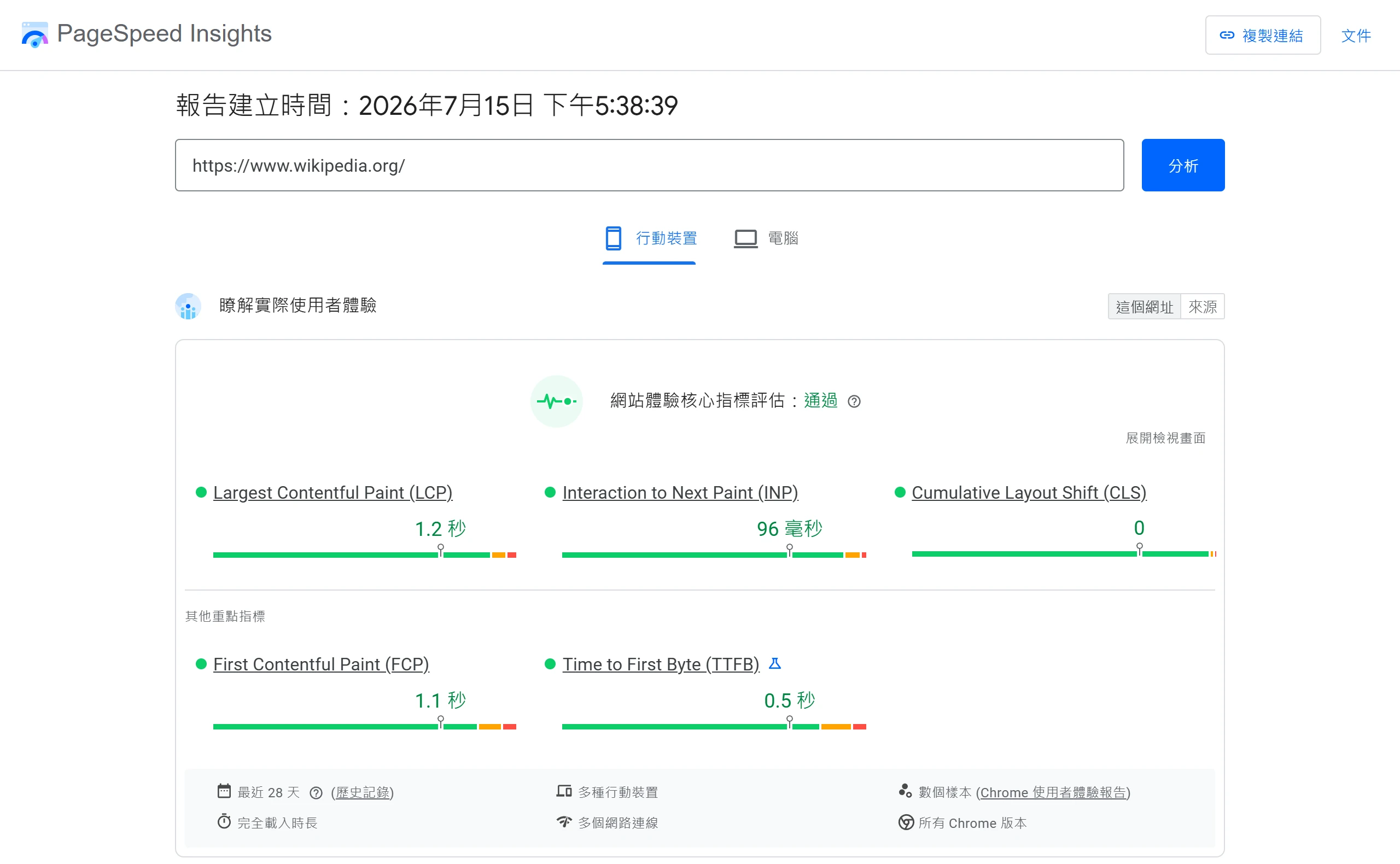Click the network icon by 多個網路連線
The width and height of the screenshot is (1400, 864).
point(564,822)
